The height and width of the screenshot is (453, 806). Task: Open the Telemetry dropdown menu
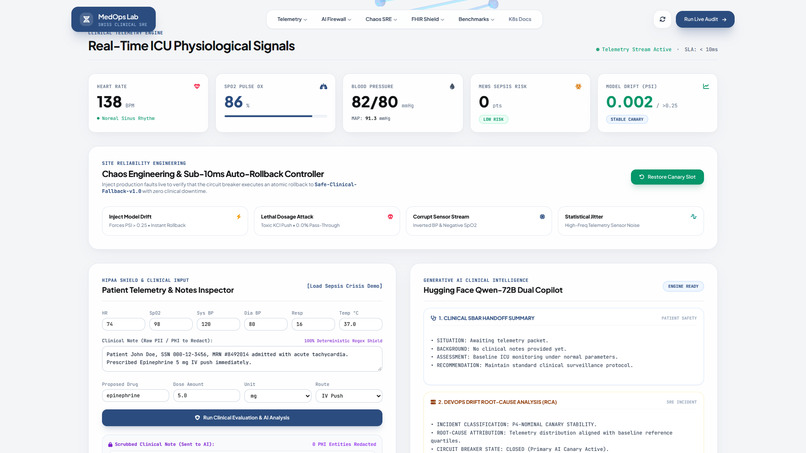292,20
